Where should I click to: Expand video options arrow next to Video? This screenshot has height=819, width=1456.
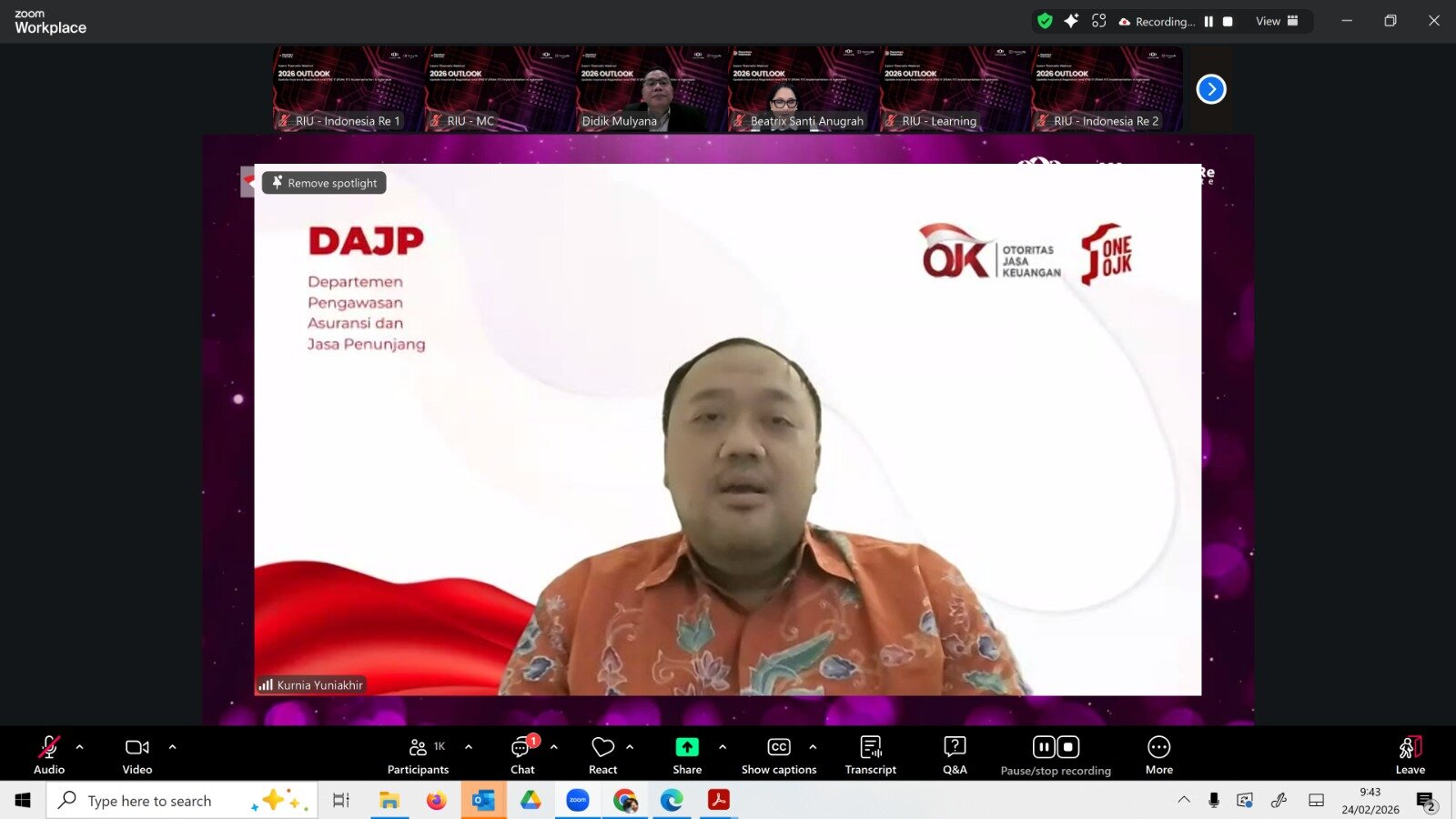[x=173, y=747]
